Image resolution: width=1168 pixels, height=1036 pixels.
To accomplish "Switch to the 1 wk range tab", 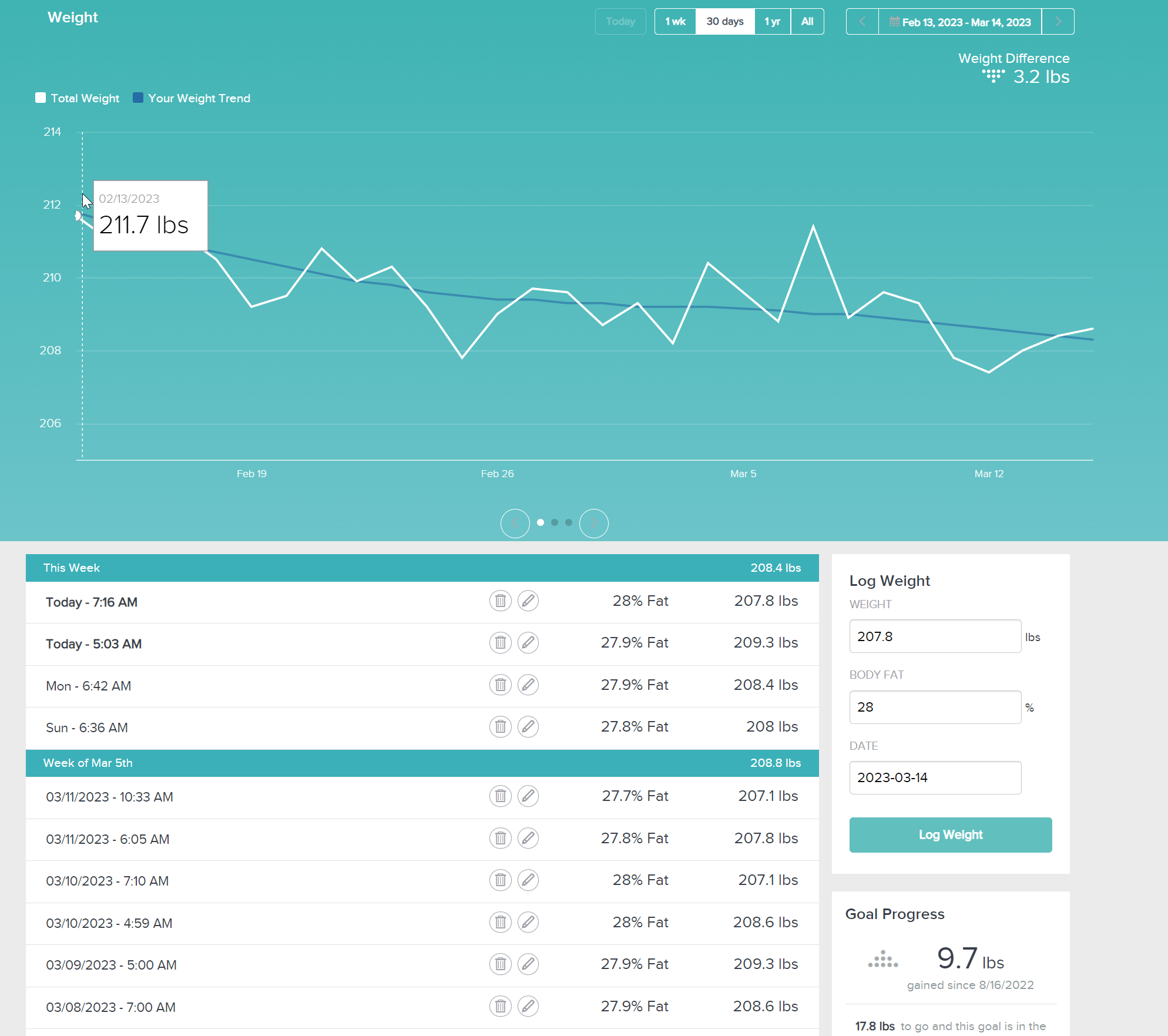I will click(675, 22).
